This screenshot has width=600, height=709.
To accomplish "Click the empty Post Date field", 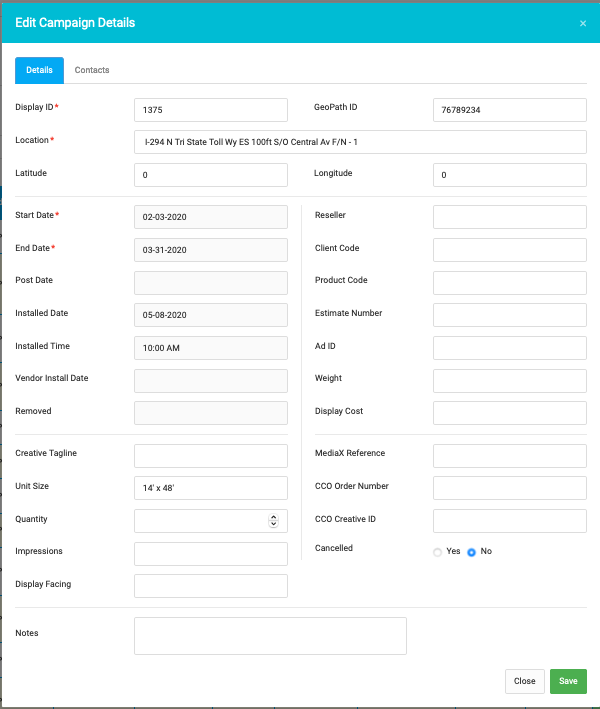I will point(211,283).
